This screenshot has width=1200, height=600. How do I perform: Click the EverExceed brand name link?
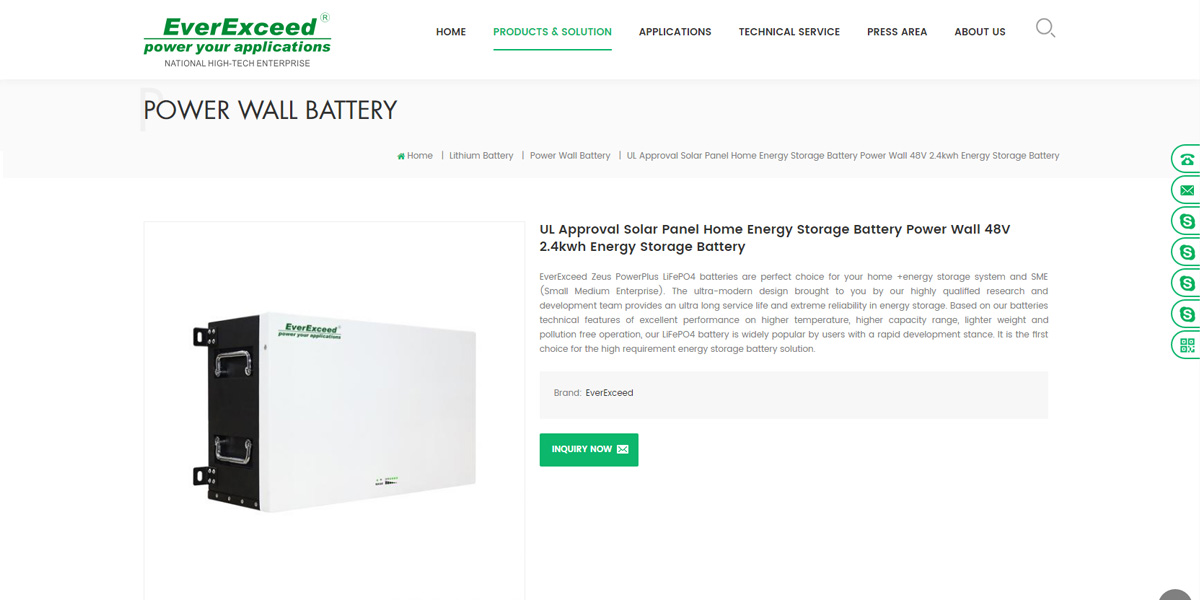(x=609, y=393)
